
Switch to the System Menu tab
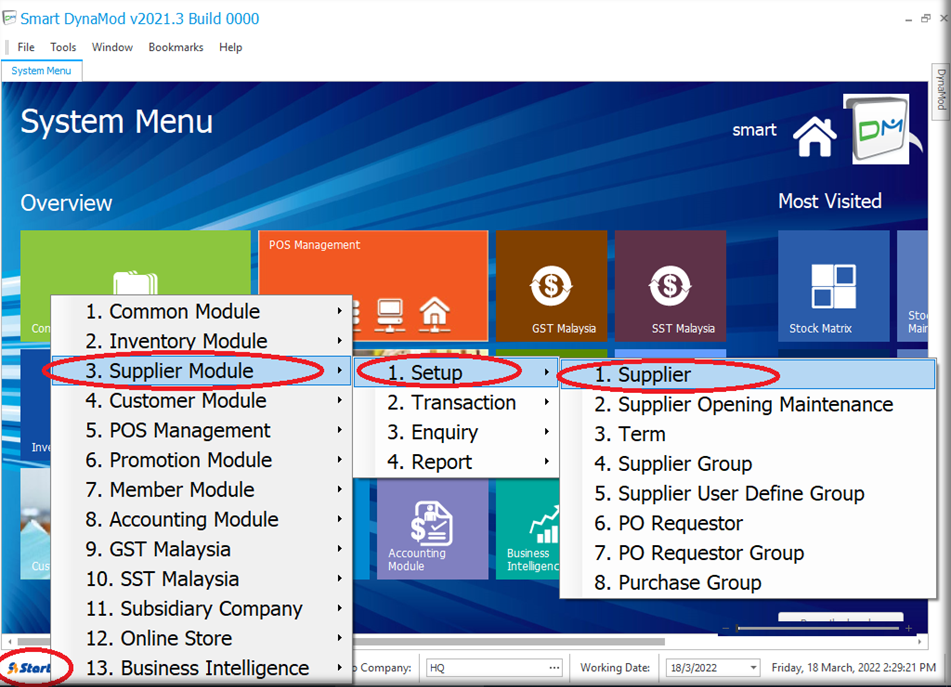pyautogui.click(x=41, y=71)
